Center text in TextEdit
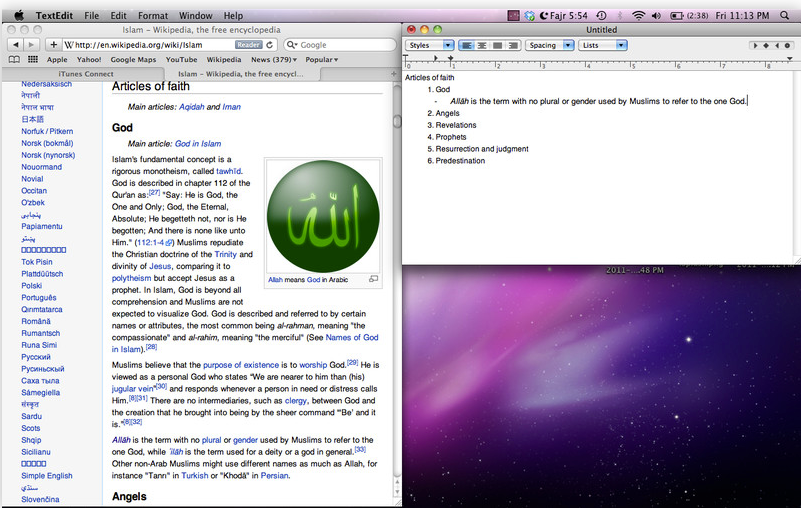The width and height of the screenshot is (801, 508). coord(482,45)
